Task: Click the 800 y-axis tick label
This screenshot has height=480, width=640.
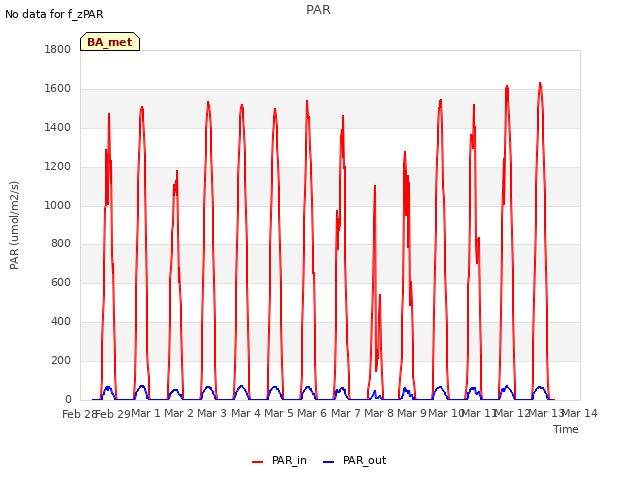Action: [61, 244]
